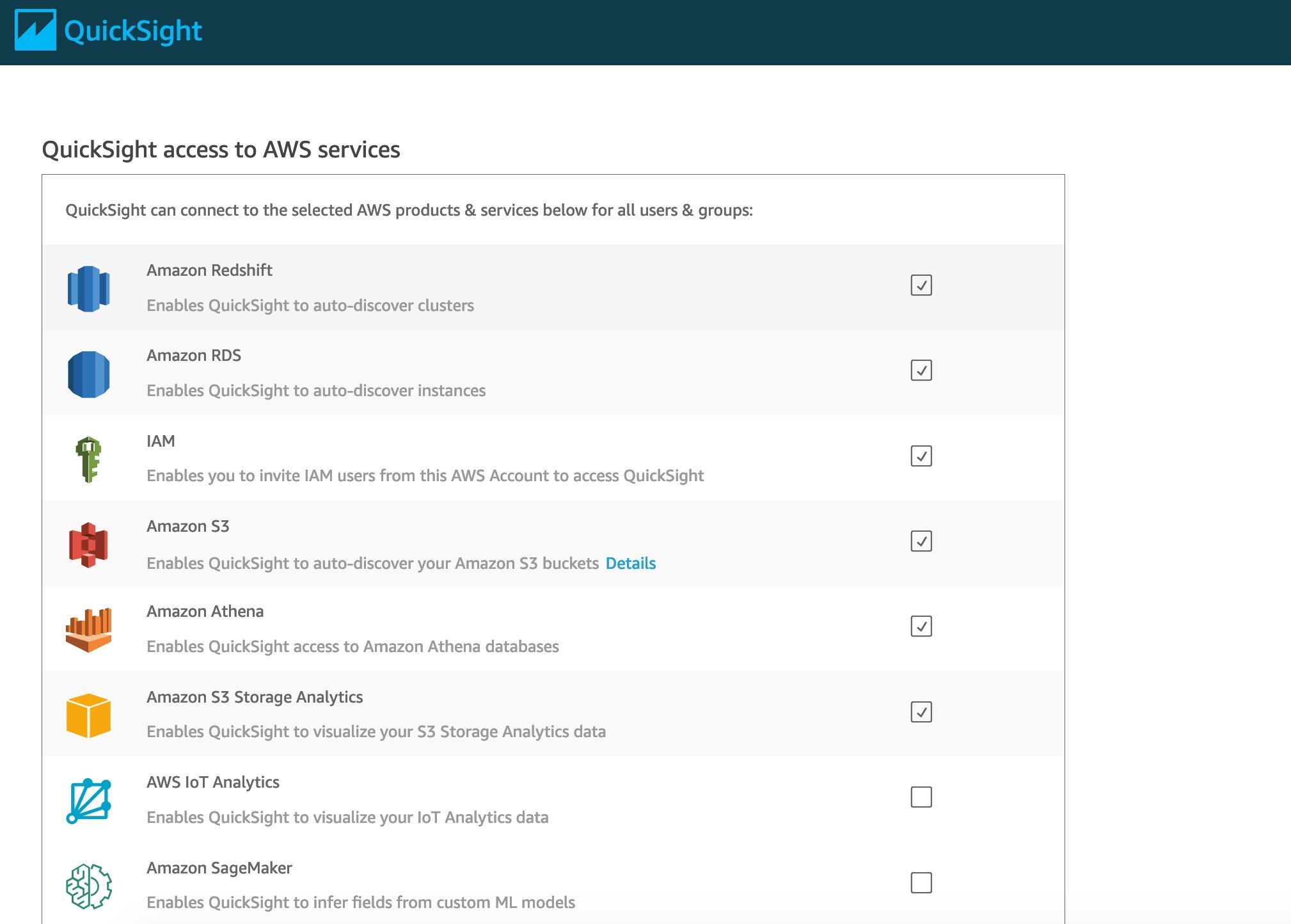This screenshot has width=1291, height=924.
Task: Uncheck the Amazon Athena checkbox
Action: tap(921, 626)
